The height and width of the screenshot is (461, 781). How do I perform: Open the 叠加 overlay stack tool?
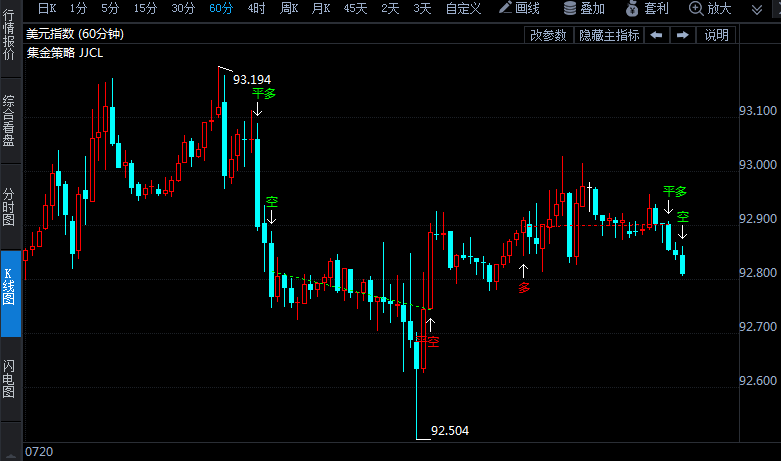[x=584, y=8]
